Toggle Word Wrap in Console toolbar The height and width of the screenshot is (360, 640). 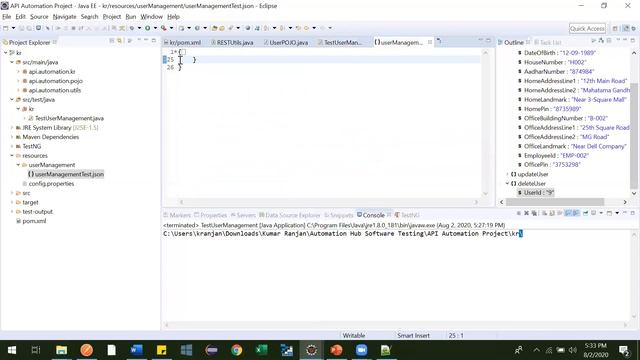click(x=560, y=213)
